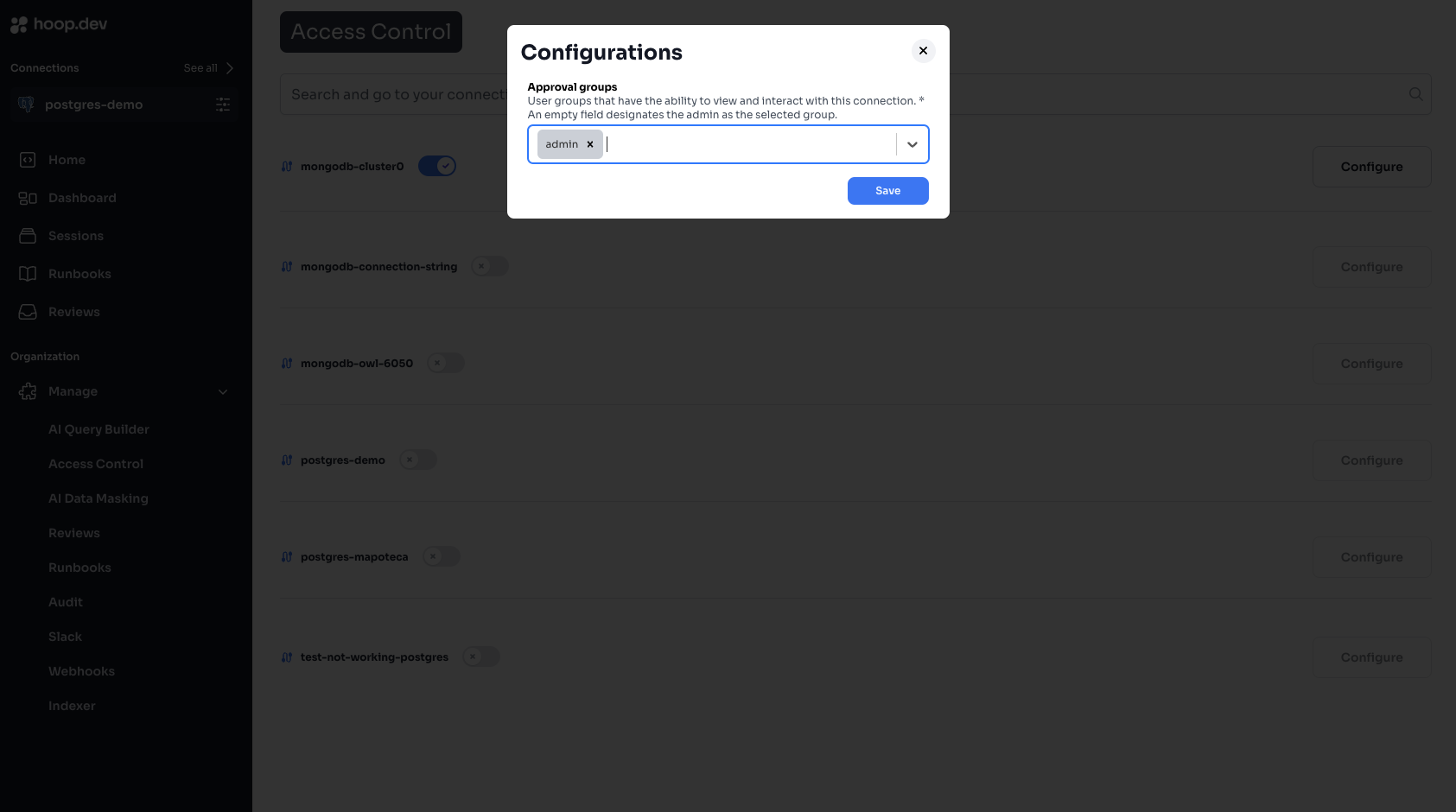Remove the admin tag from approval groups
Viewport: 1456px width, 812px height.
click(x=590, y=144)
